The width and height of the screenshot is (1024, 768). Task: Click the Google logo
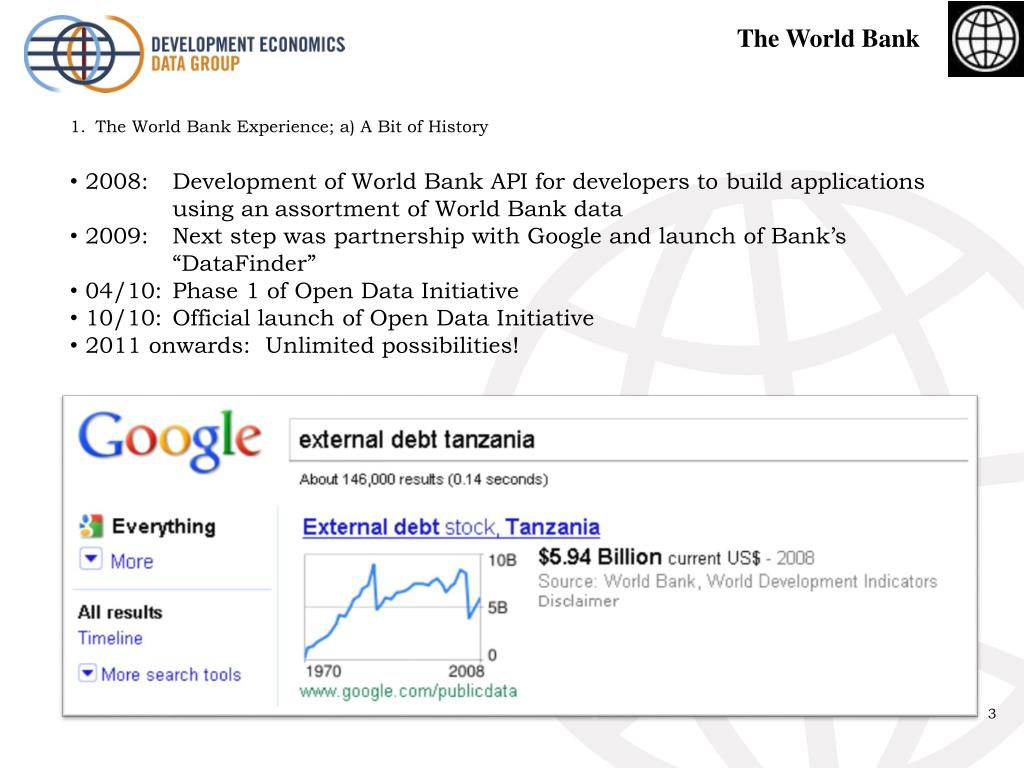coord(170,440)
